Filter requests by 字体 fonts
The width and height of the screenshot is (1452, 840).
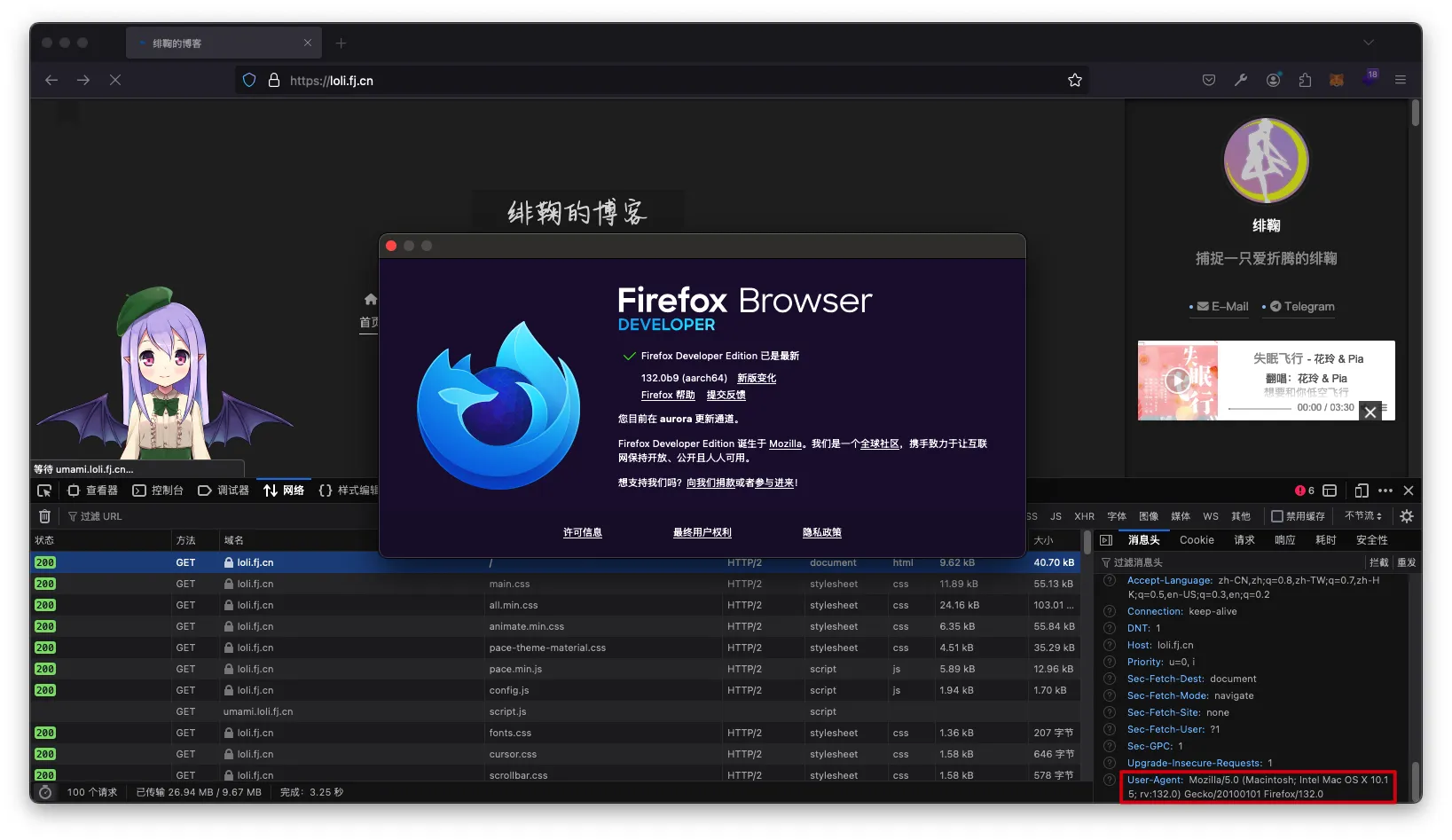[x=1117, y=516]
